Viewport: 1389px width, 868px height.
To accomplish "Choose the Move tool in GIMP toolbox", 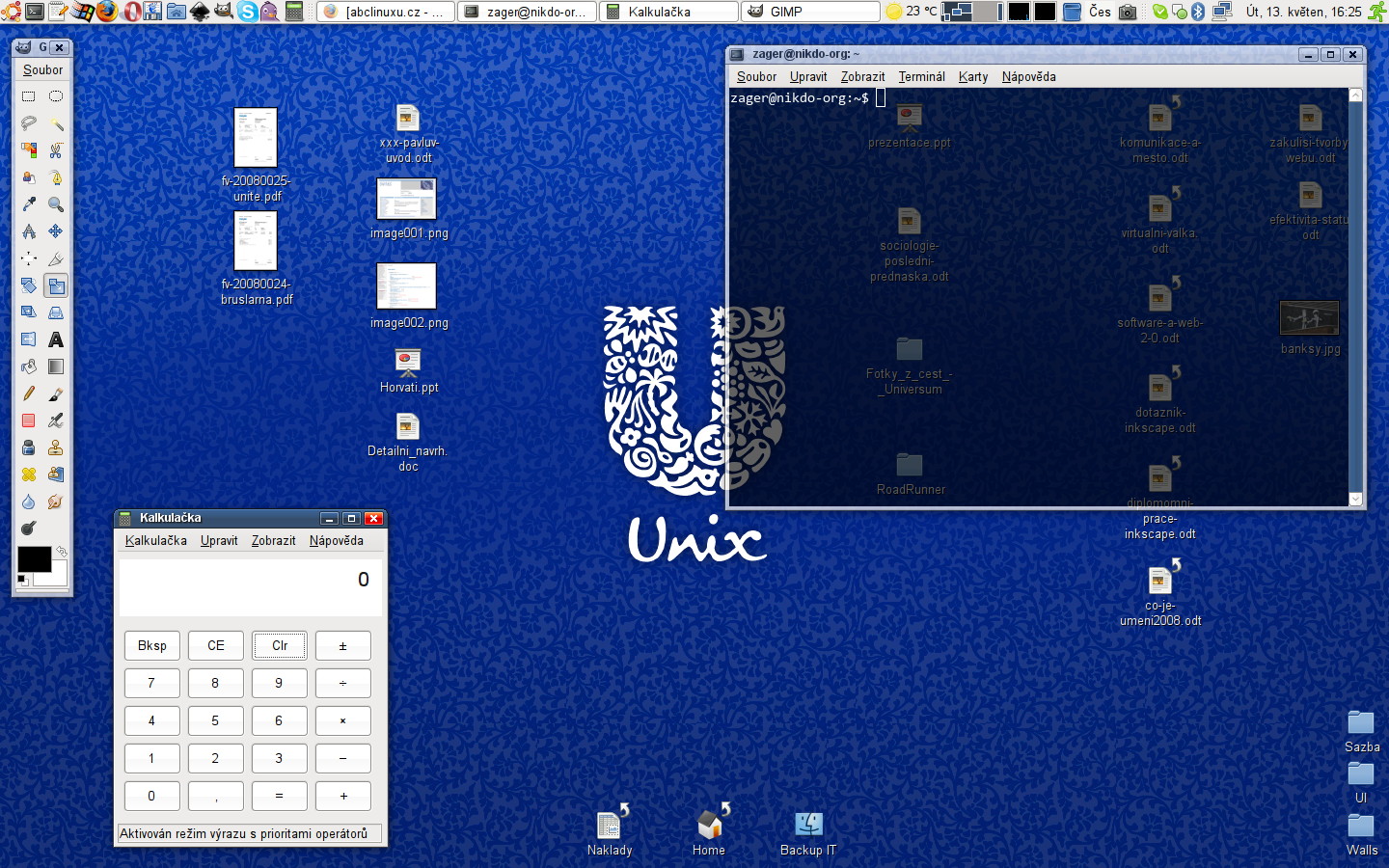I will click(x=56, y=231).
